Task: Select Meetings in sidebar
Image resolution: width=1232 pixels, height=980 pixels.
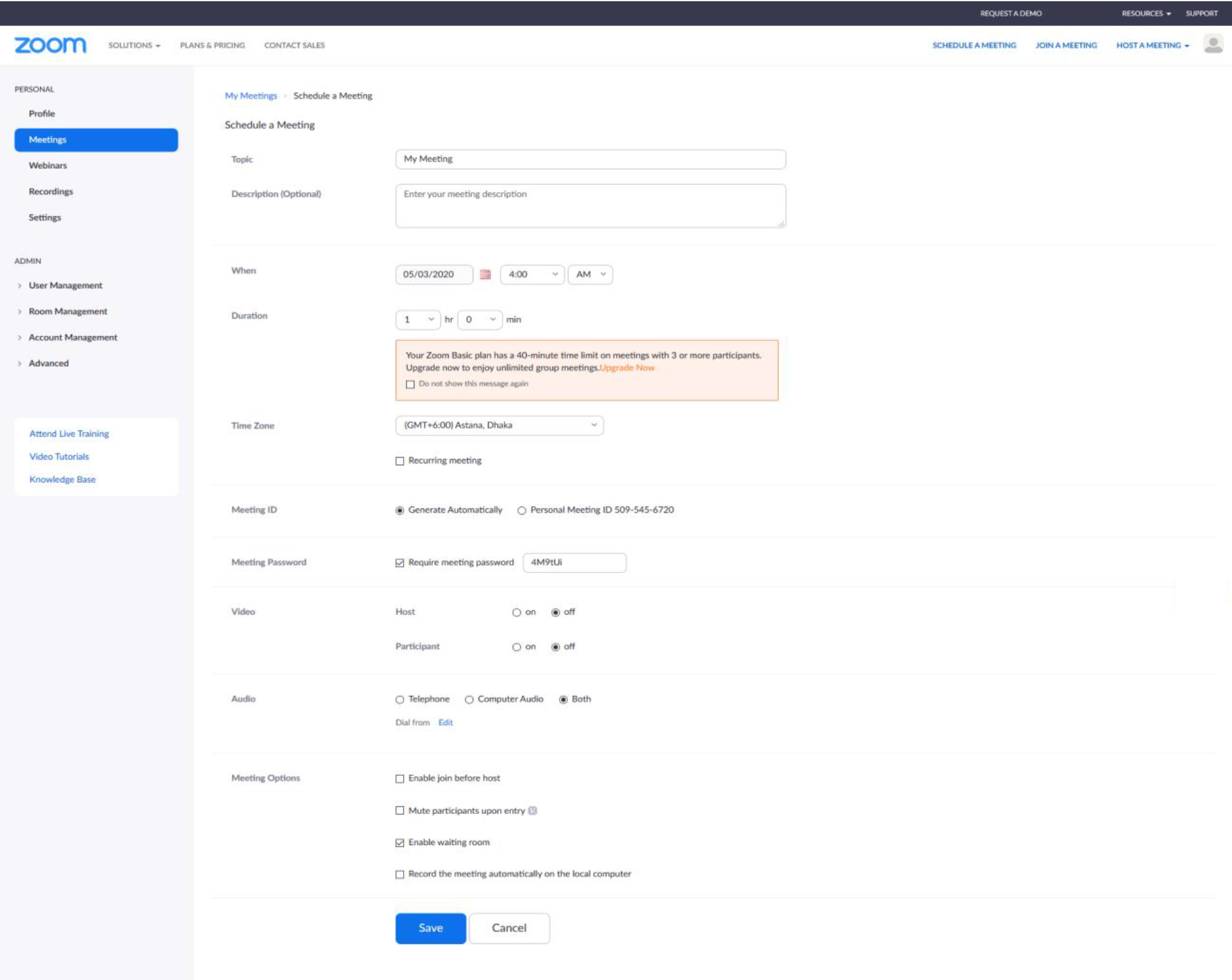Action: pyautogui.click(x=96, y=139)
